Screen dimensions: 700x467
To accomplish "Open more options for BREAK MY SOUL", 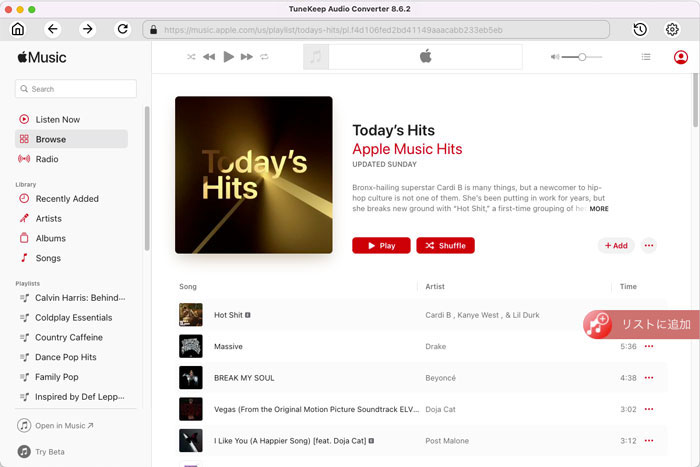I will coord(649,378).
